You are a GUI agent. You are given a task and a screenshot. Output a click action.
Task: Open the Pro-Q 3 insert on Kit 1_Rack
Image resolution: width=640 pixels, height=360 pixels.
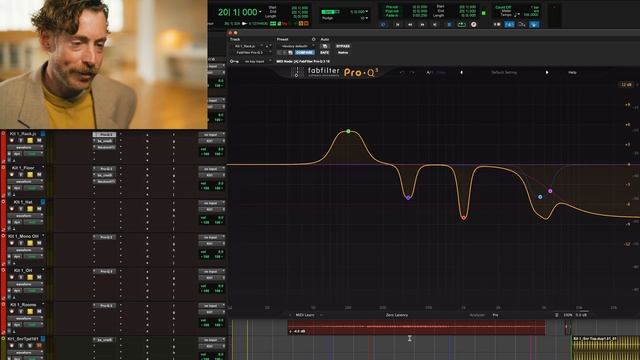click(x=104, y=134)
